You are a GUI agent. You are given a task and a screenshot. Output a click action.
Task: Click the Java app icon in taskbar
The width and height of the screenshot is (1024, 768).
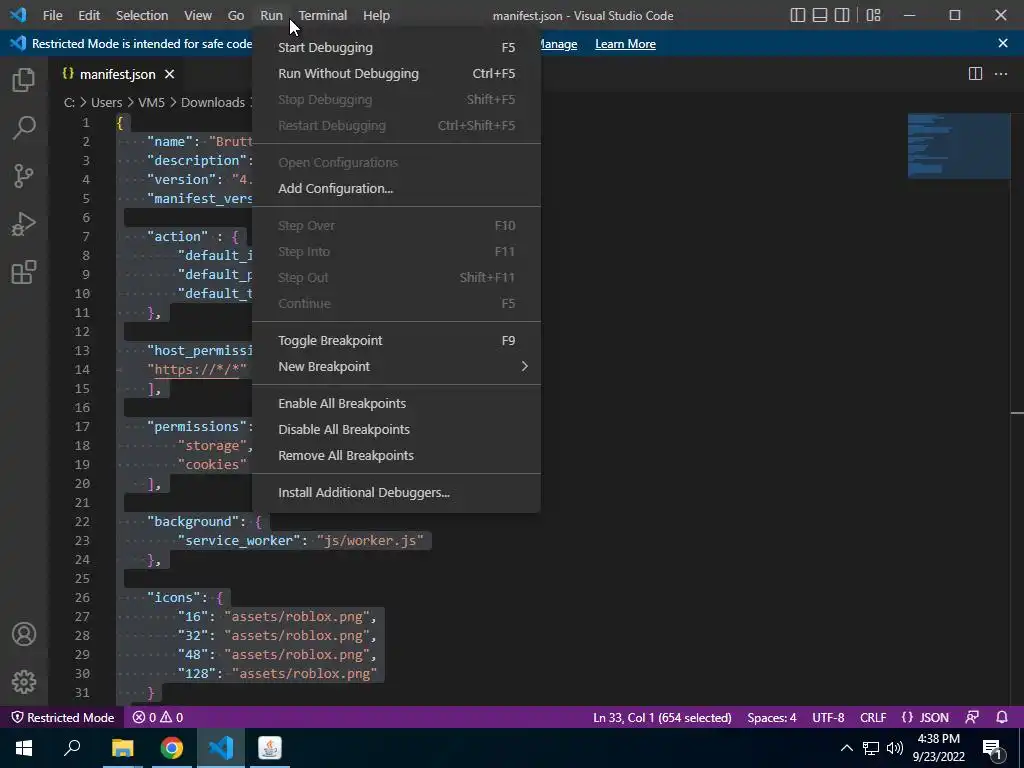click(x=270, y=748)
